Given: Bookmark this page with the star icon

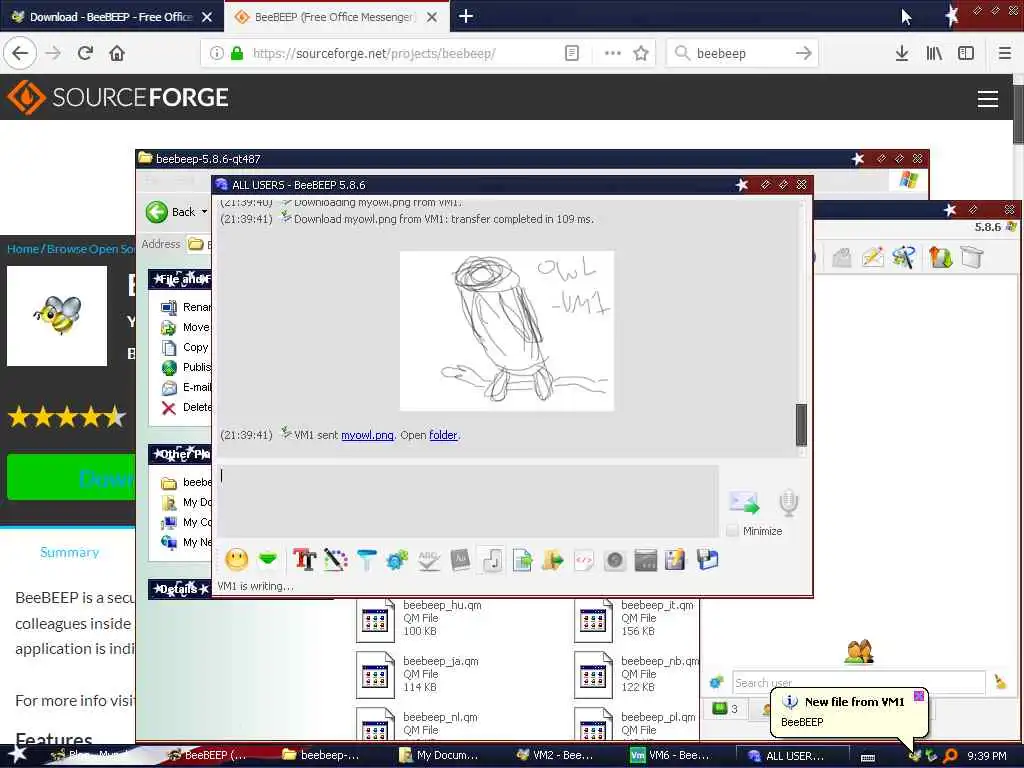Looking at the screenshot, I should (641, 53).
